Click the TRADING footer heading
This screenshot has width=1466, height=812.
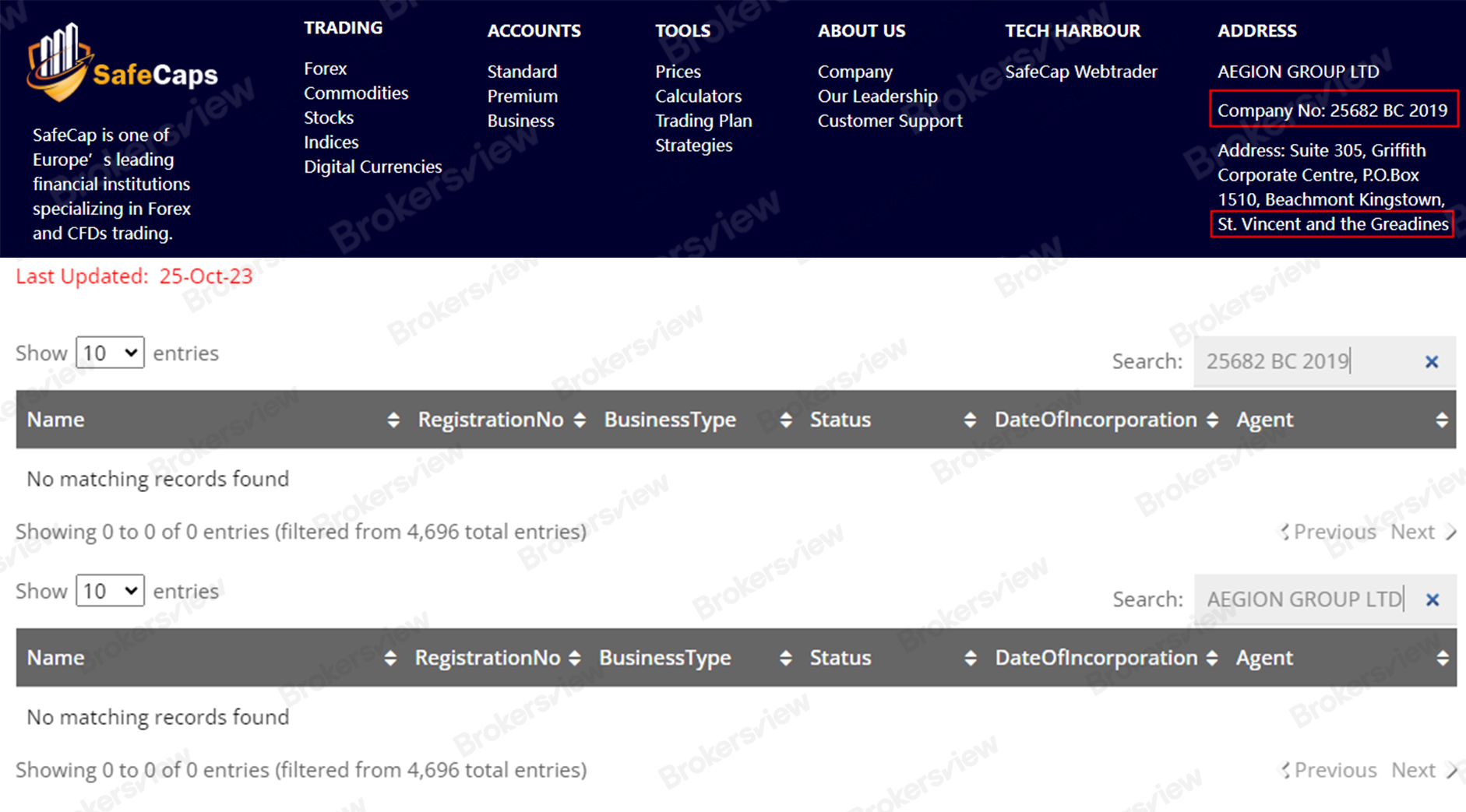pyautogui.click(x=344, y=28)
